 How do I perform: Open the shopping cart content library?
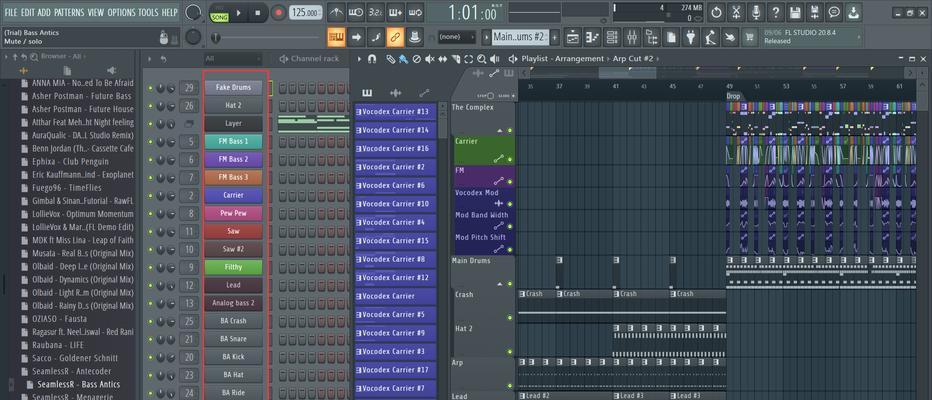tap(750, 37)
